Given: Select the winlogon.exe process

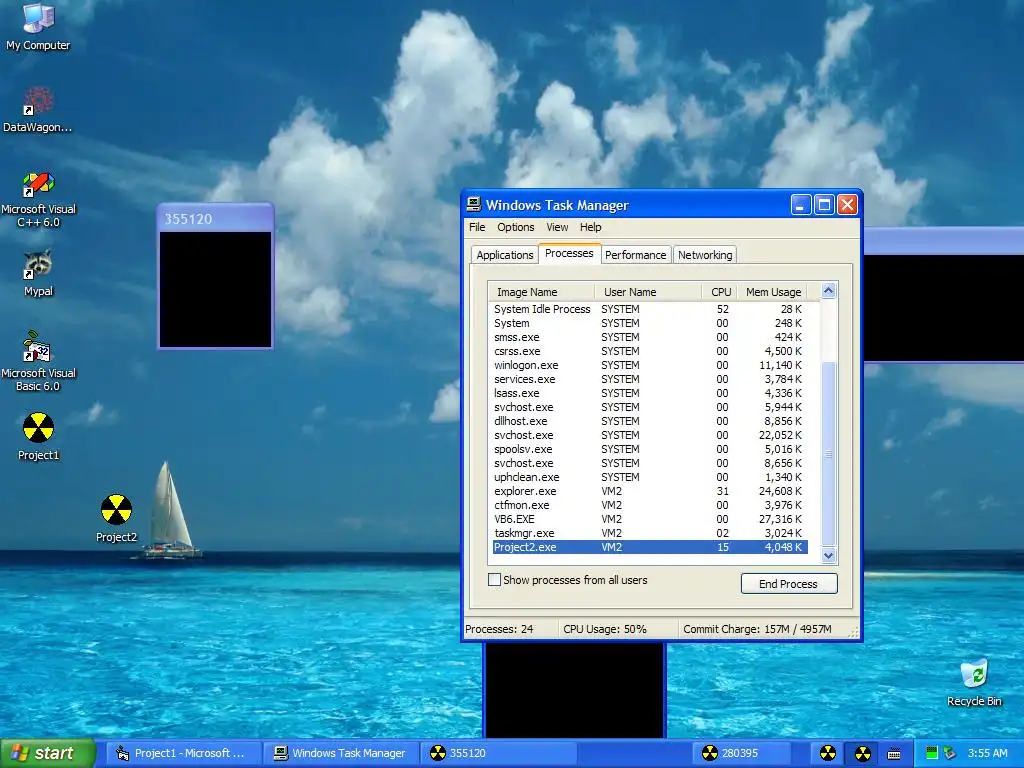Looking at the screenshot, I should 649,365.
